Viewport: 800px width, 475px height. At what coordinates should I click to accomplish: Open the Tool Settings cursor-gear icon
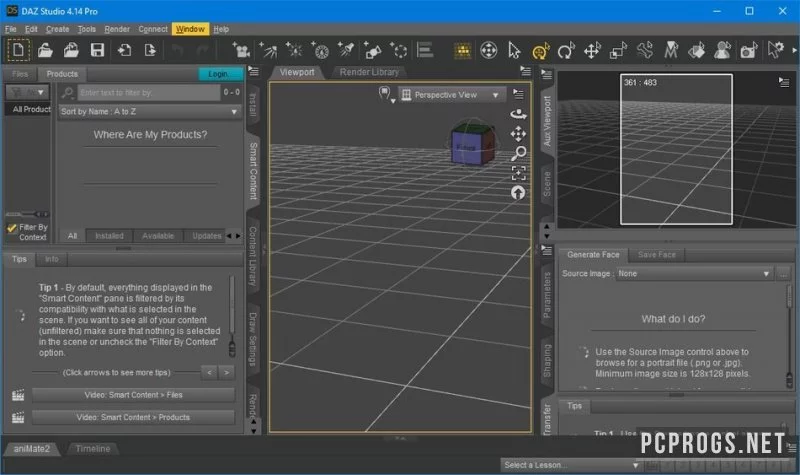coord(776,51)
